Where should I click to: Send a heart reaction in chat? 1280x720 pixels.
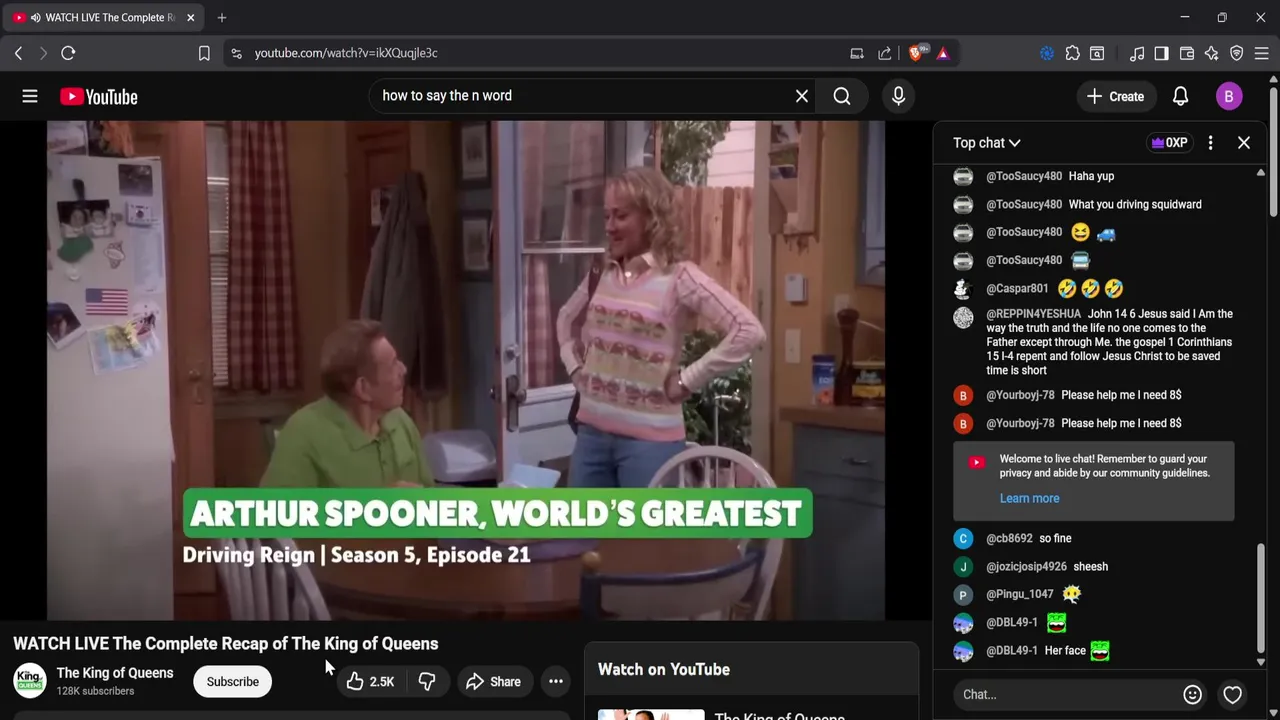tap(1232, 694)
